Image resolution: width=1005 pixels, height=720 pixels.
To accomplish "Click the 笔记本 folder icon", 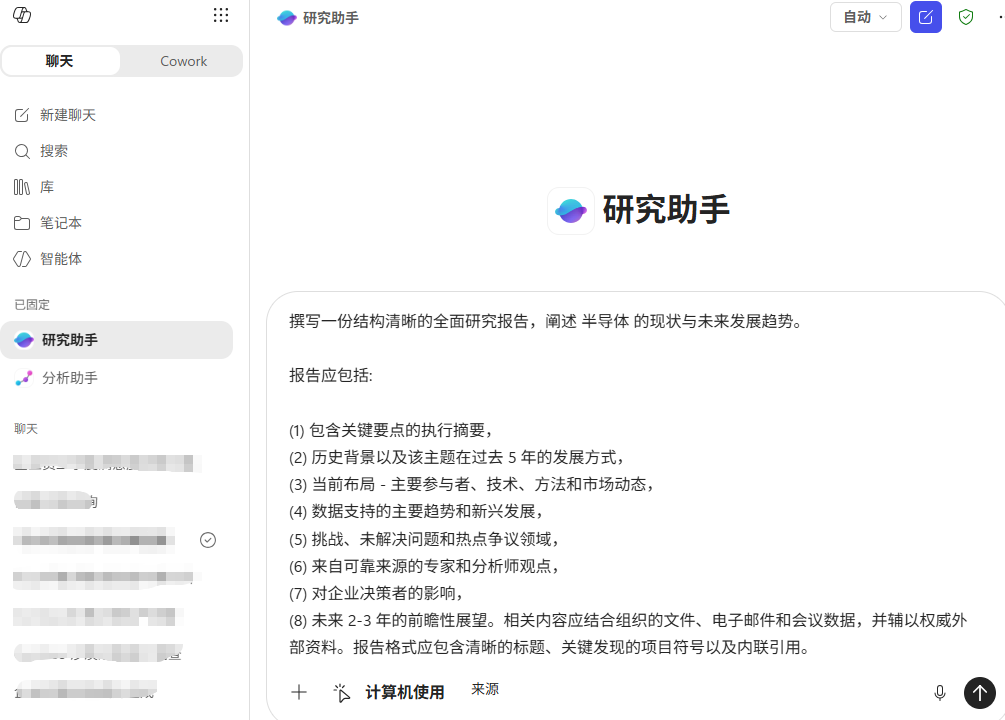I will pos(22,222).
